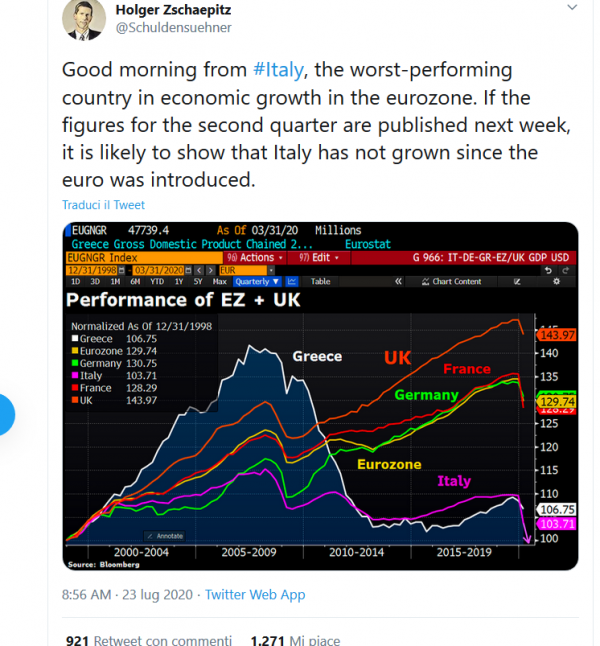Screen dimensions: 600x646
Task: Switch to the Table view
Action: pos(320,281)
